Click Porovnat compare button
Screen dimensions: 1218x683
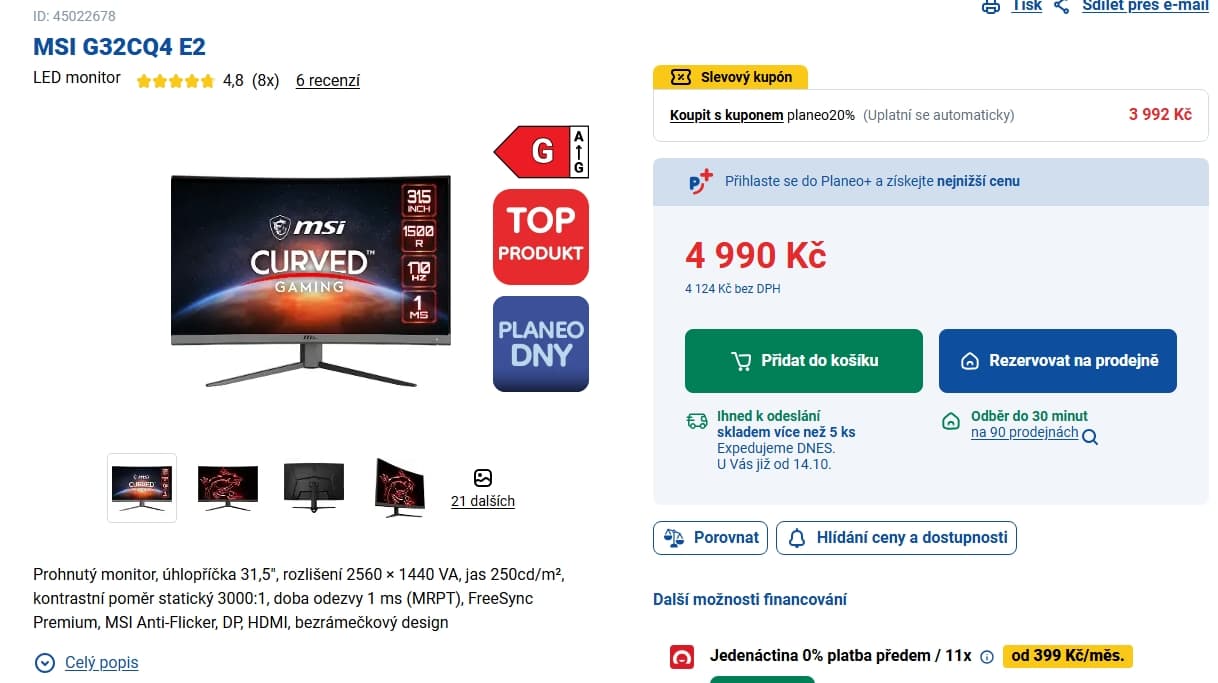click(x=711, y=538)
